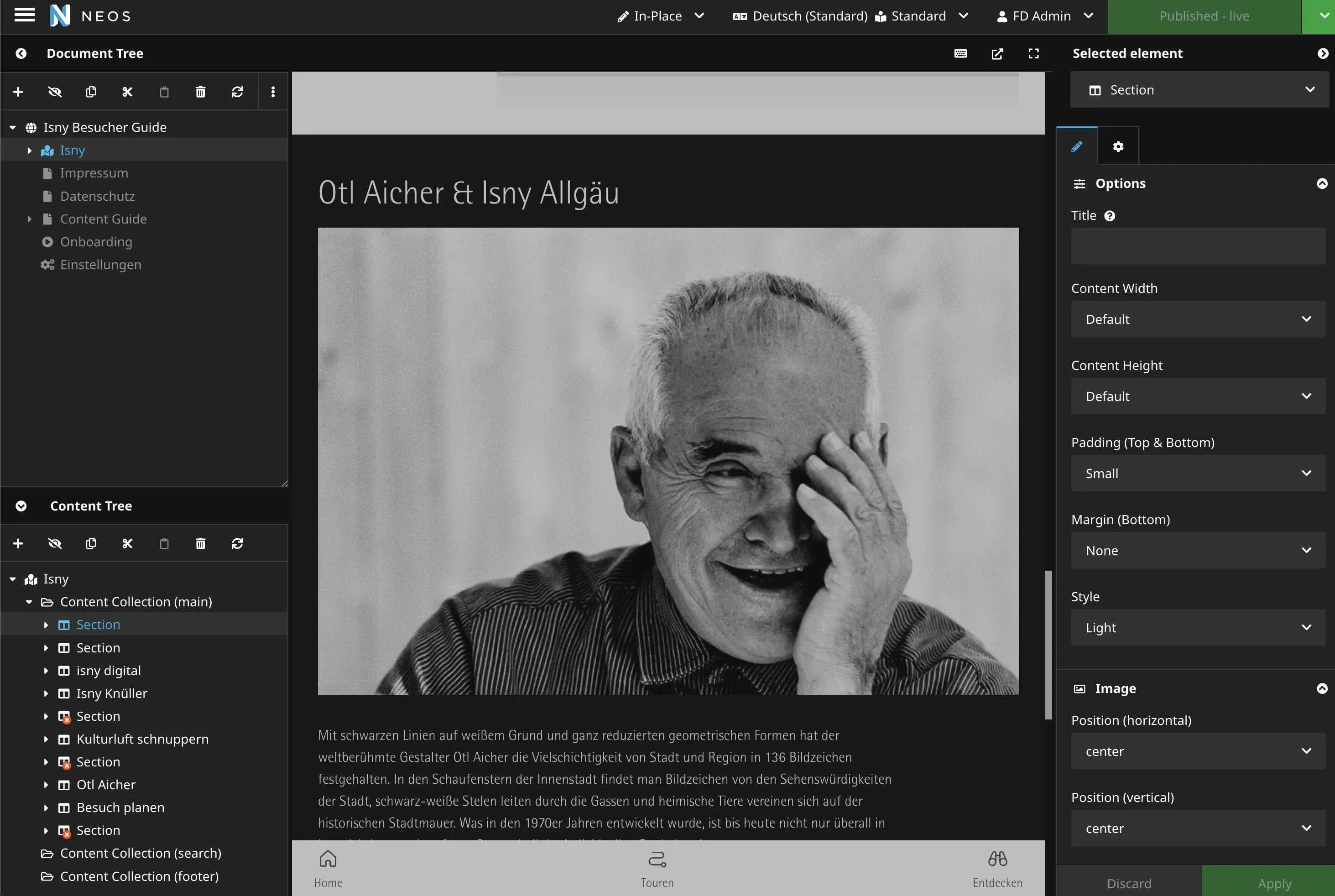1335x896 pixels.
Task: Copy document in Document Tree toolbar
Action: click(x=91, y=92)
